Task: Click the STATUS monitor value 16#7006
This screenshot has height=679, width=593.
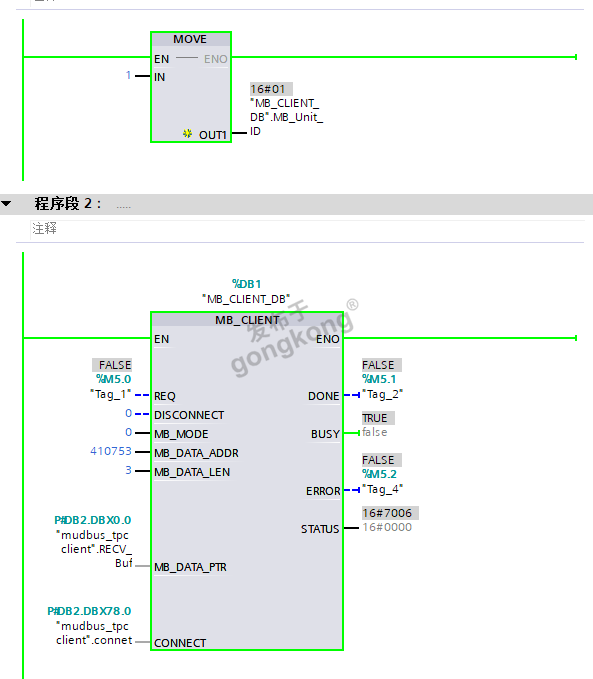Action: pyautogui.click(x=390, y=513)
